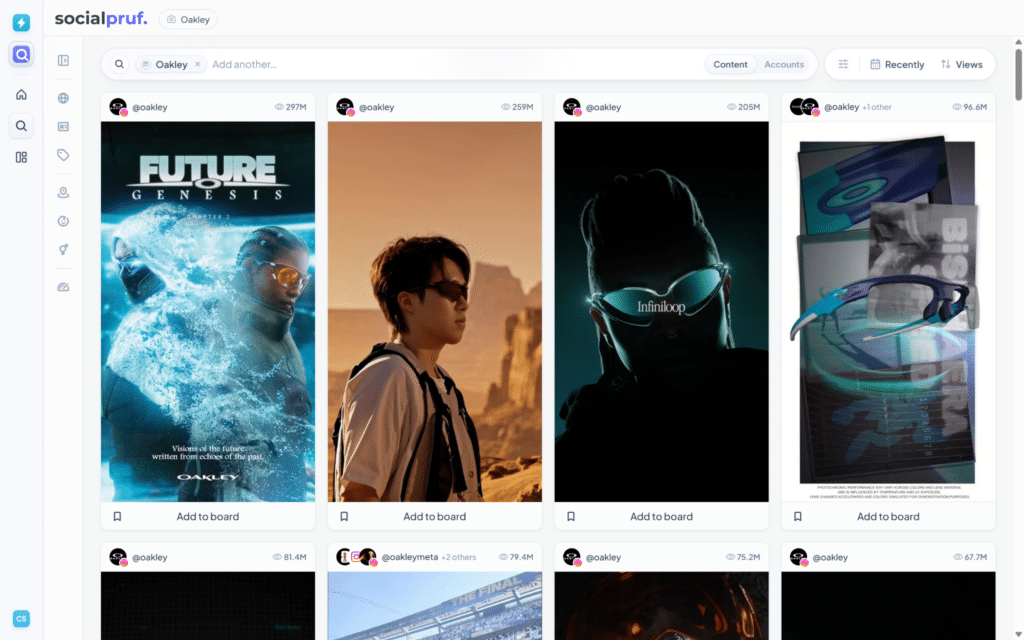Open the Future Genesis poster thumbnail
The width and height of the screenshot is (1024, 640).
pyautogui.click(x=208, y=312)
